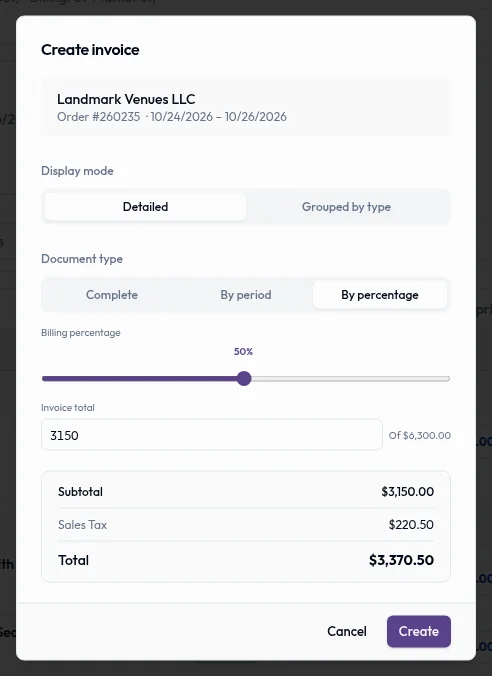The image size is (492, 676).
Task: Select the By percentage option
Action: tap(380, 294)
